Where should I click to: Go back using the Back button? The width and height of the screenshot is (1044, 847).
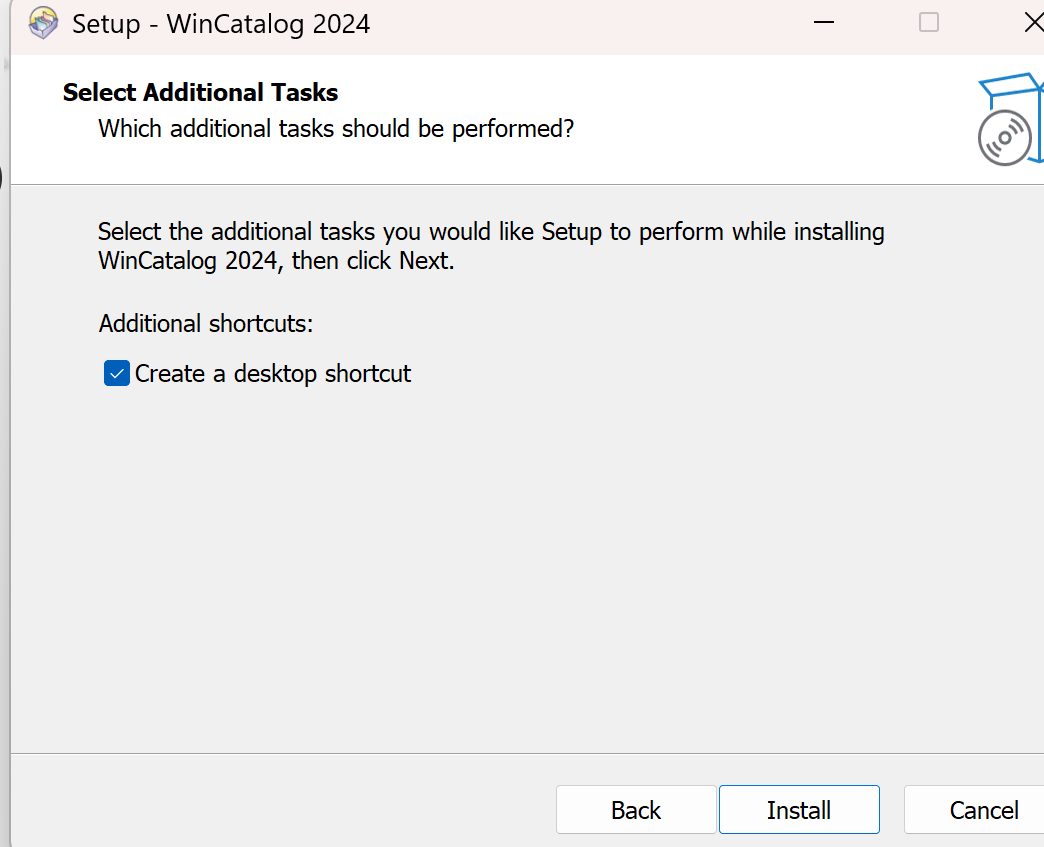(x=636, y=810)
